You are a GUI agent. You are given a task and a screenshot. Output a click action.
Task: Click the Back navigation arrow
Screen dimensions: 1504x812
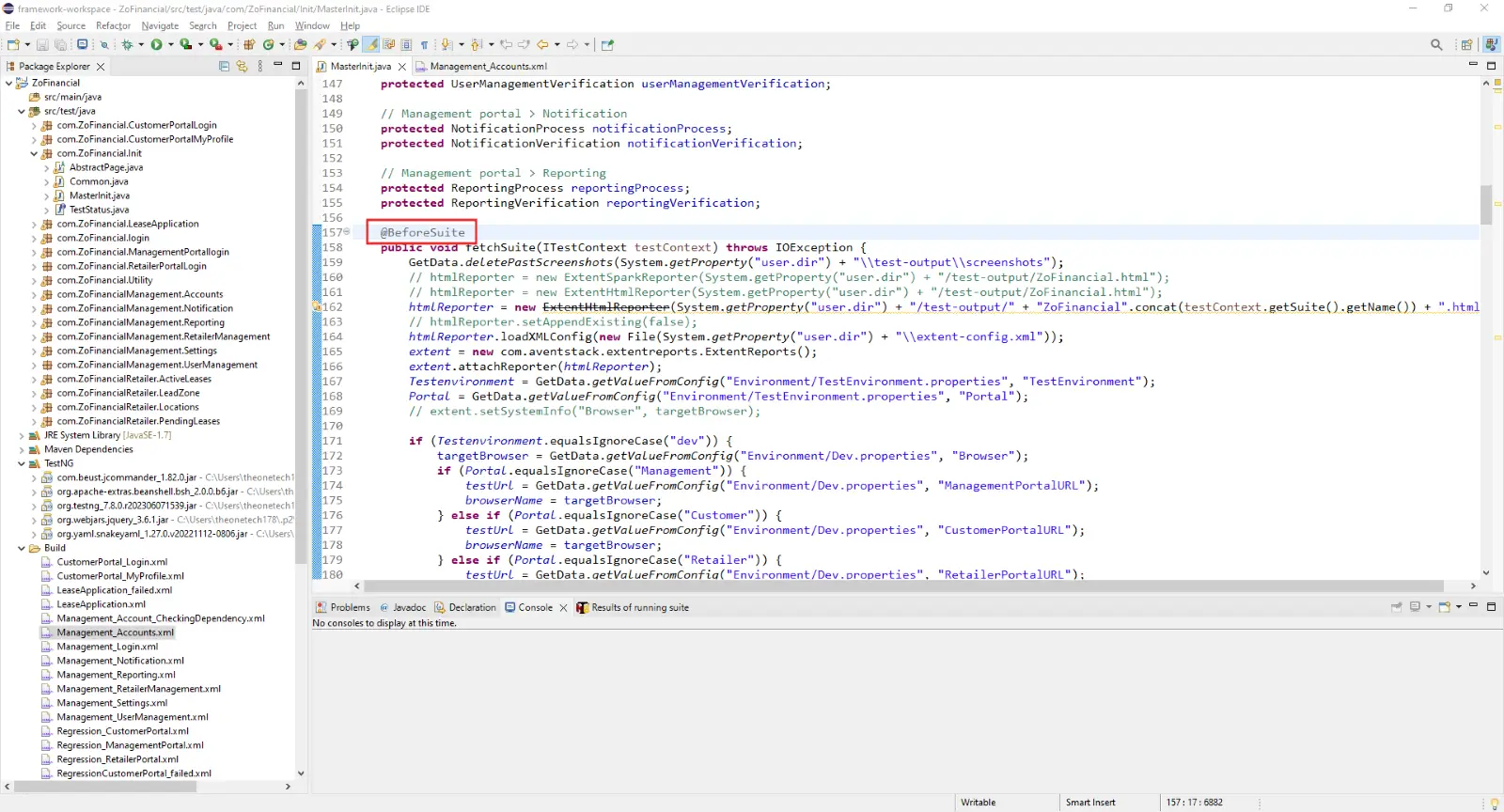[542, 44]
